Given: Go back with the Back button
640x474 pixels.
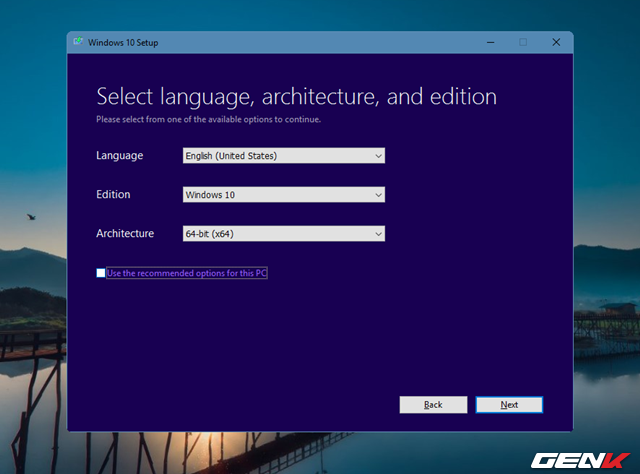Looking at the screenshot, I should tap(433, 405).
